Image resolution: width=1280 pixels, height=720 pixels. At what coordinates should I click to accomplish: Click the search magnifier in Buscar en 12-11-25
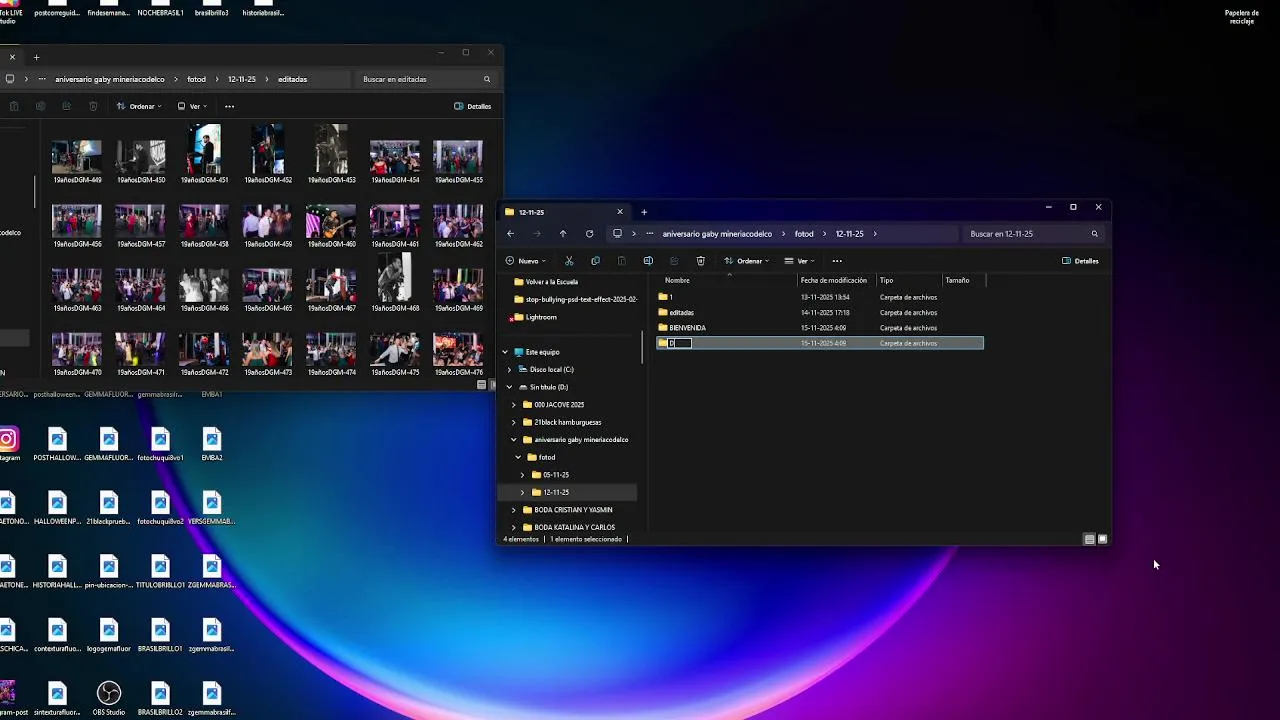(x=1094, y=234)
